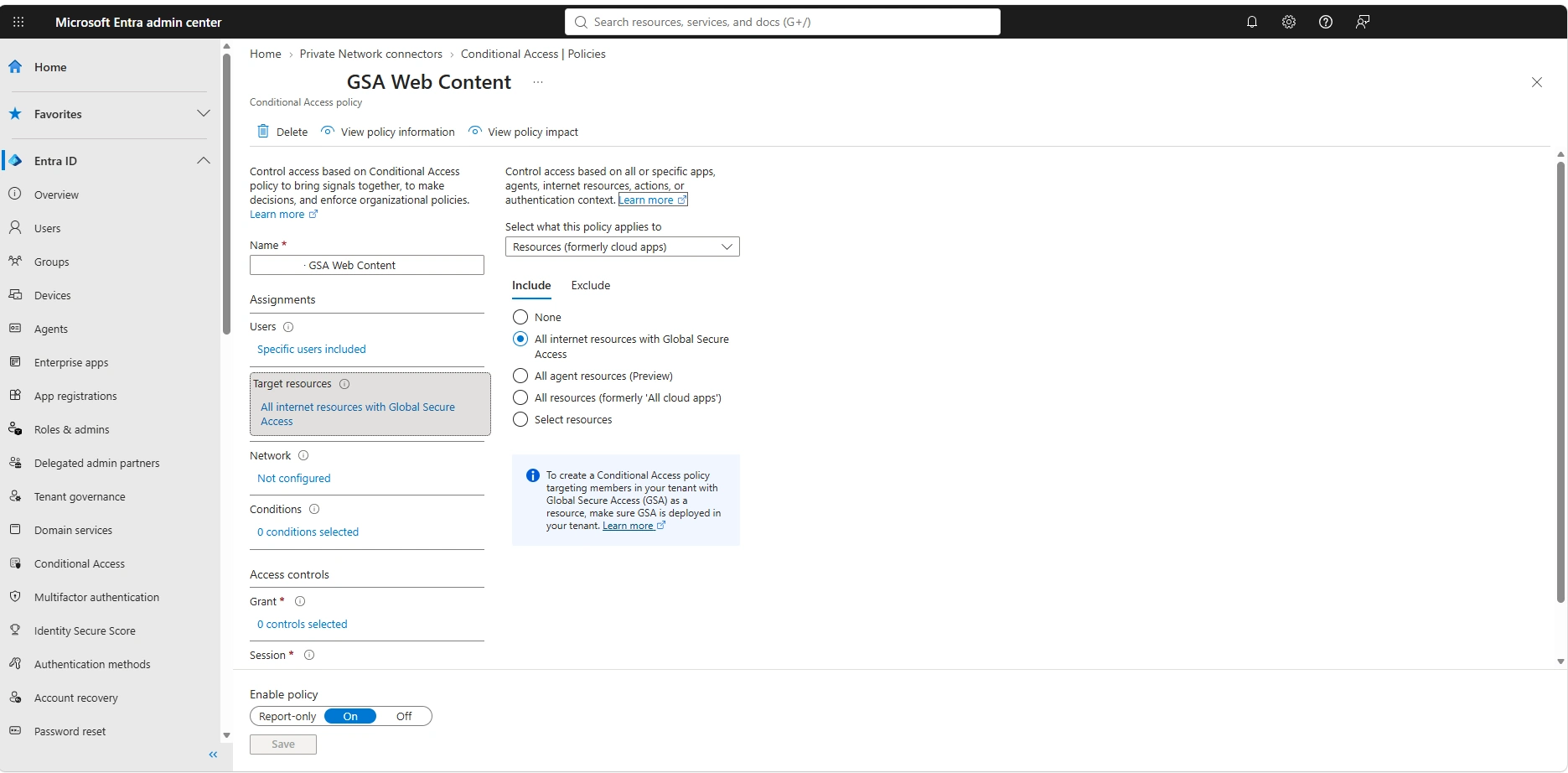The height and width of the screenshot is (773, 1568).
Task: Open the settings gear icon
Action: (x=1289, y=22)
